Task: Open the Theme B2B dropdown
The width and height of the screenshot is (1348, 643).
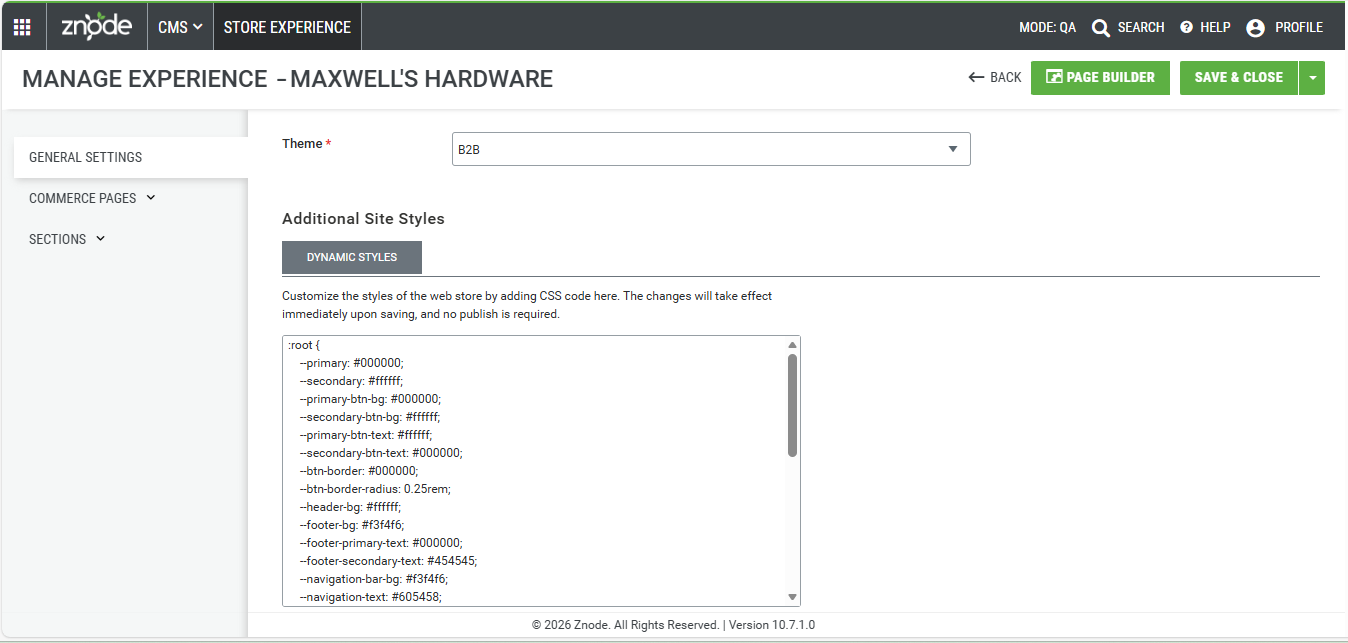Action: pyautogui.click(x=711, y=150)
